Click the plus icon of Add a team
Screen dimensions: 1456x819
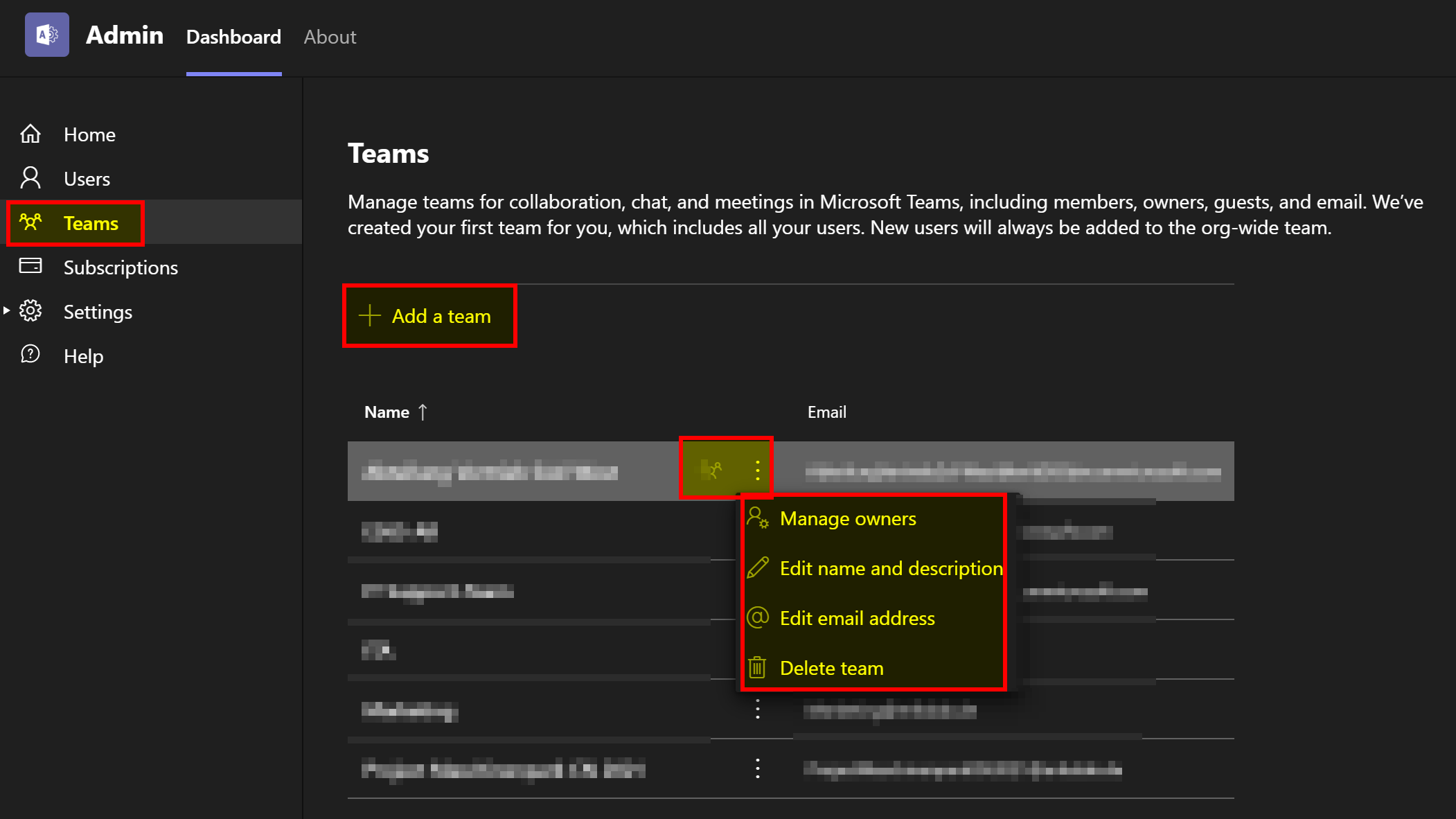(x=370, y=316)
